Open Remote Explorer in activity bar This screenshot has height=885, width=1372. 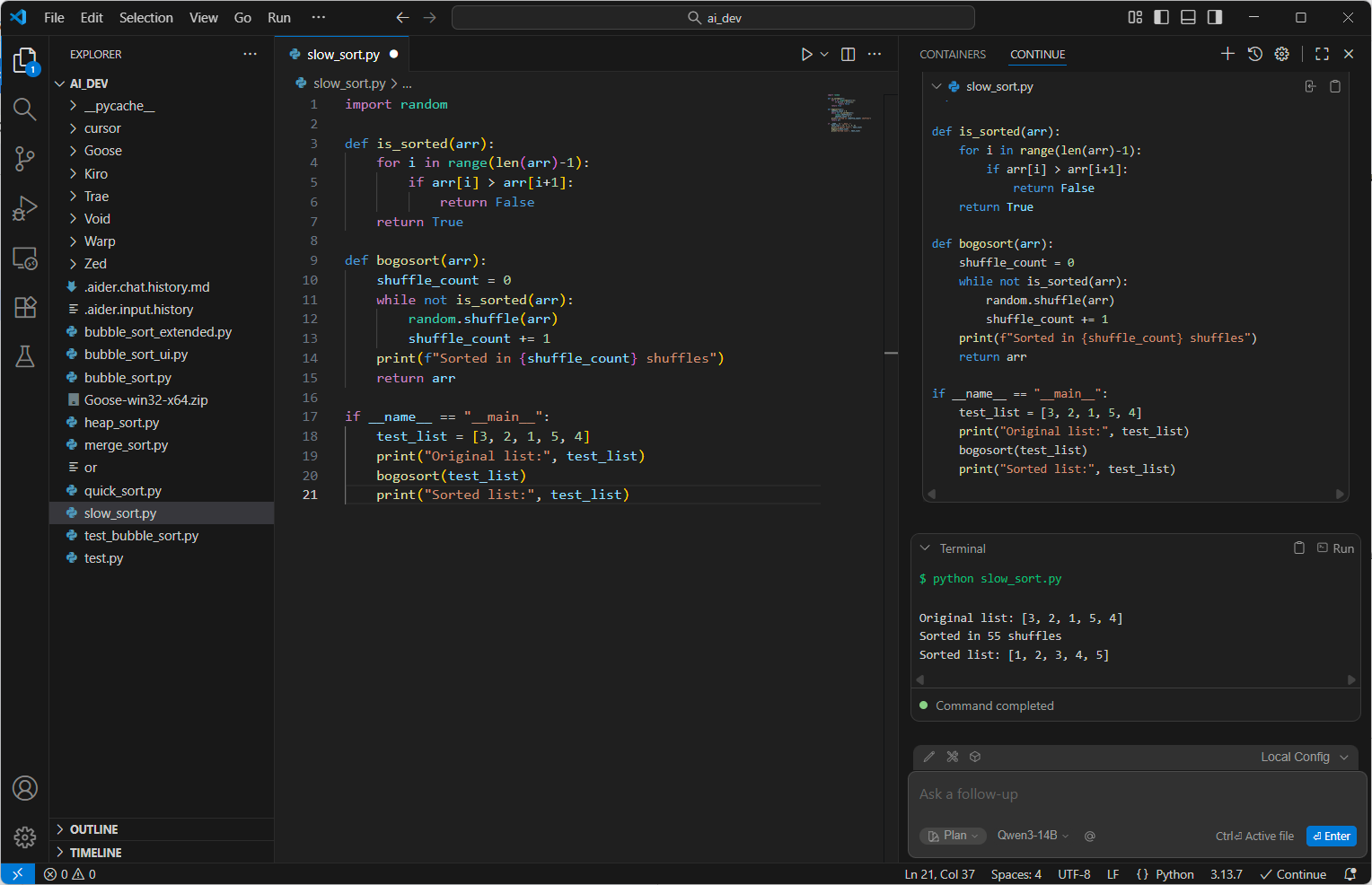(25, 258)
